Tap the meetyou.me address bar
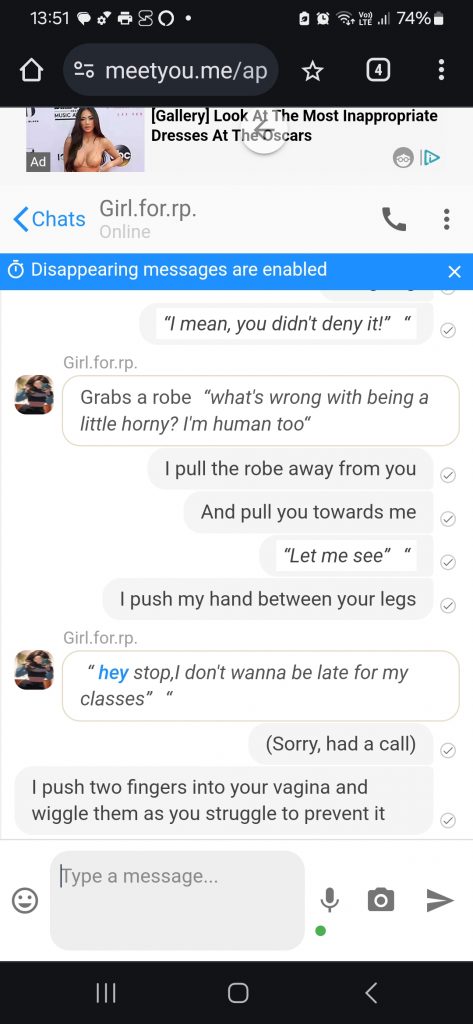Image resolution: width=473 pixels, height=1024 pixels. (x=171, y=71)
